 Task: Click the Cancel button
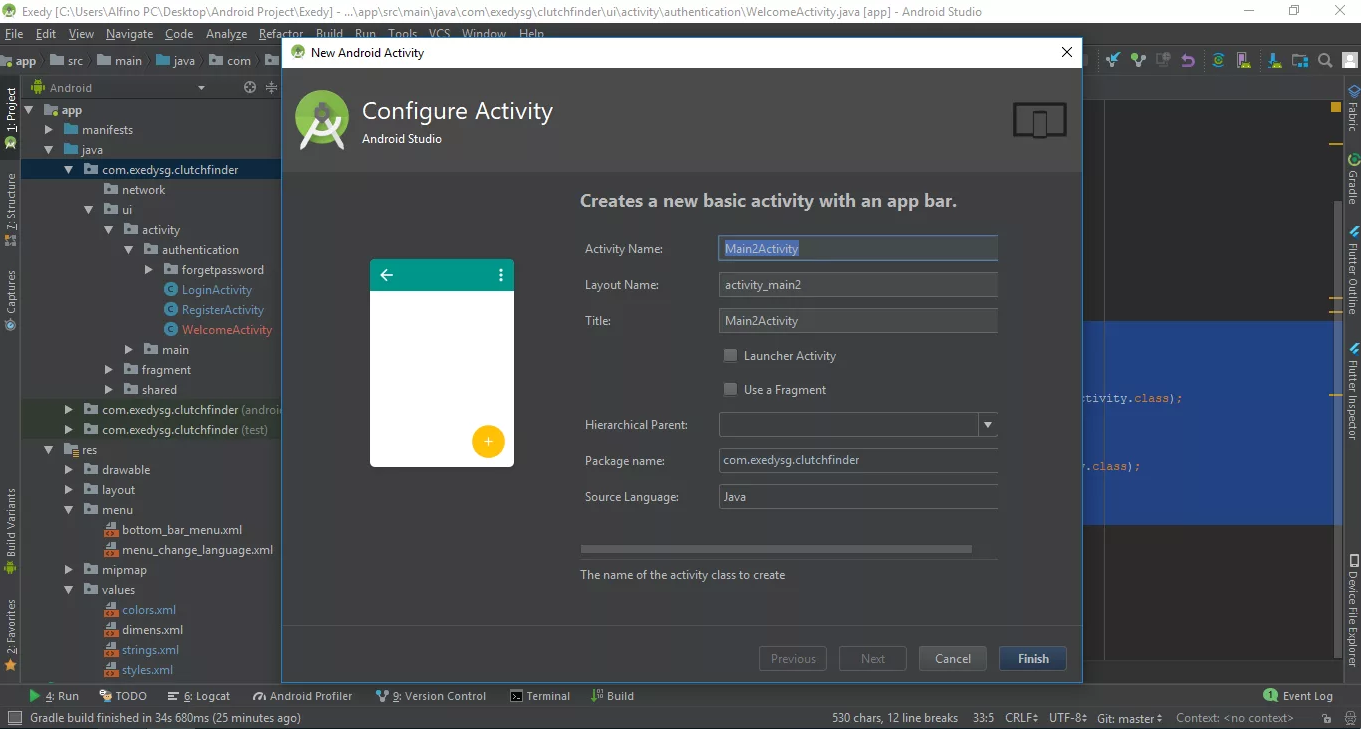click(952, 658)
